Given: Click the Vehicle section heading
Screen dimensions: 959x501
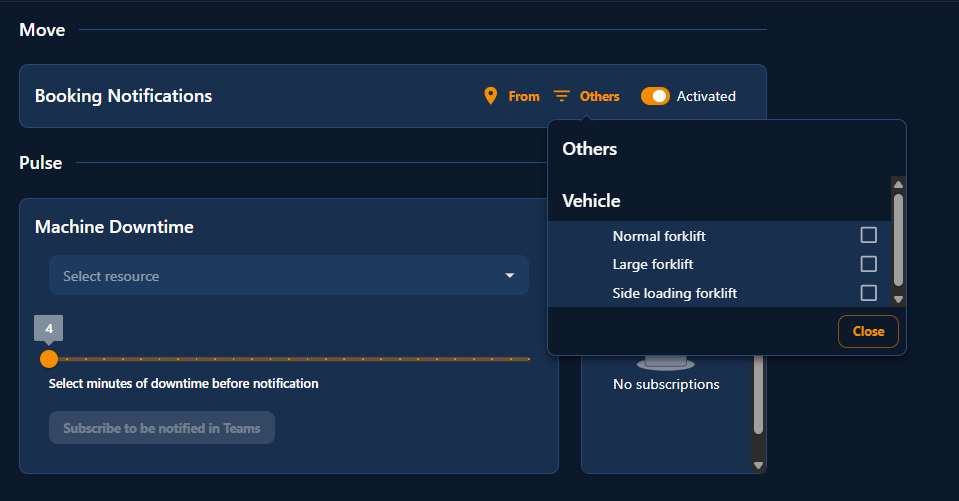Looking at the screenshot, I should coord(591,201).
